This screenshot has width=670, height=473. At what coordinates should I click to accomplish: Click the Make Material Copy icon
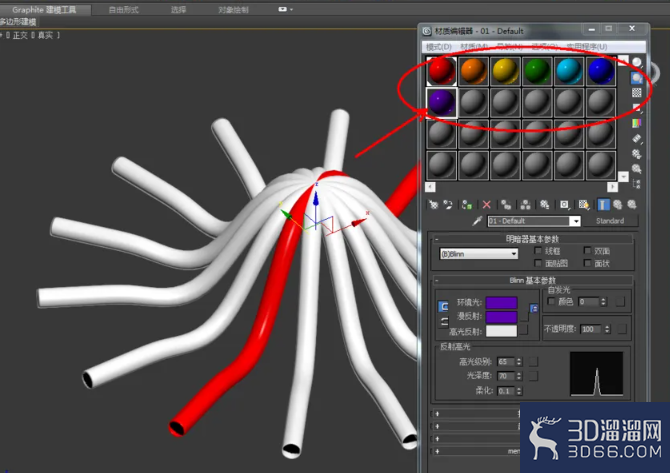click(506, 205)
